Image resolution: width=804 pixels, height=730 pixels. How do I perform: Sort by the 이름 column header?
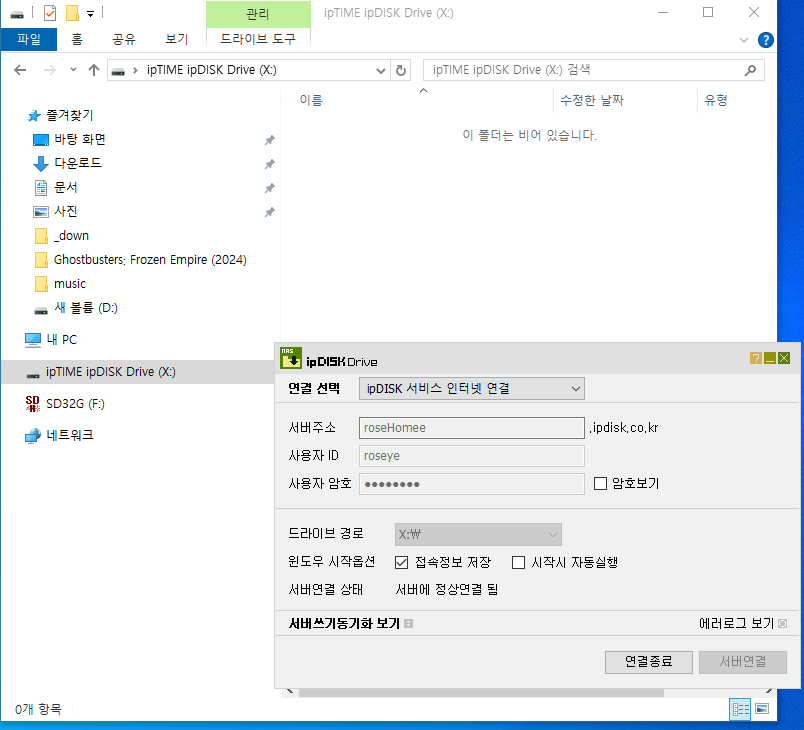click(311, 100)
